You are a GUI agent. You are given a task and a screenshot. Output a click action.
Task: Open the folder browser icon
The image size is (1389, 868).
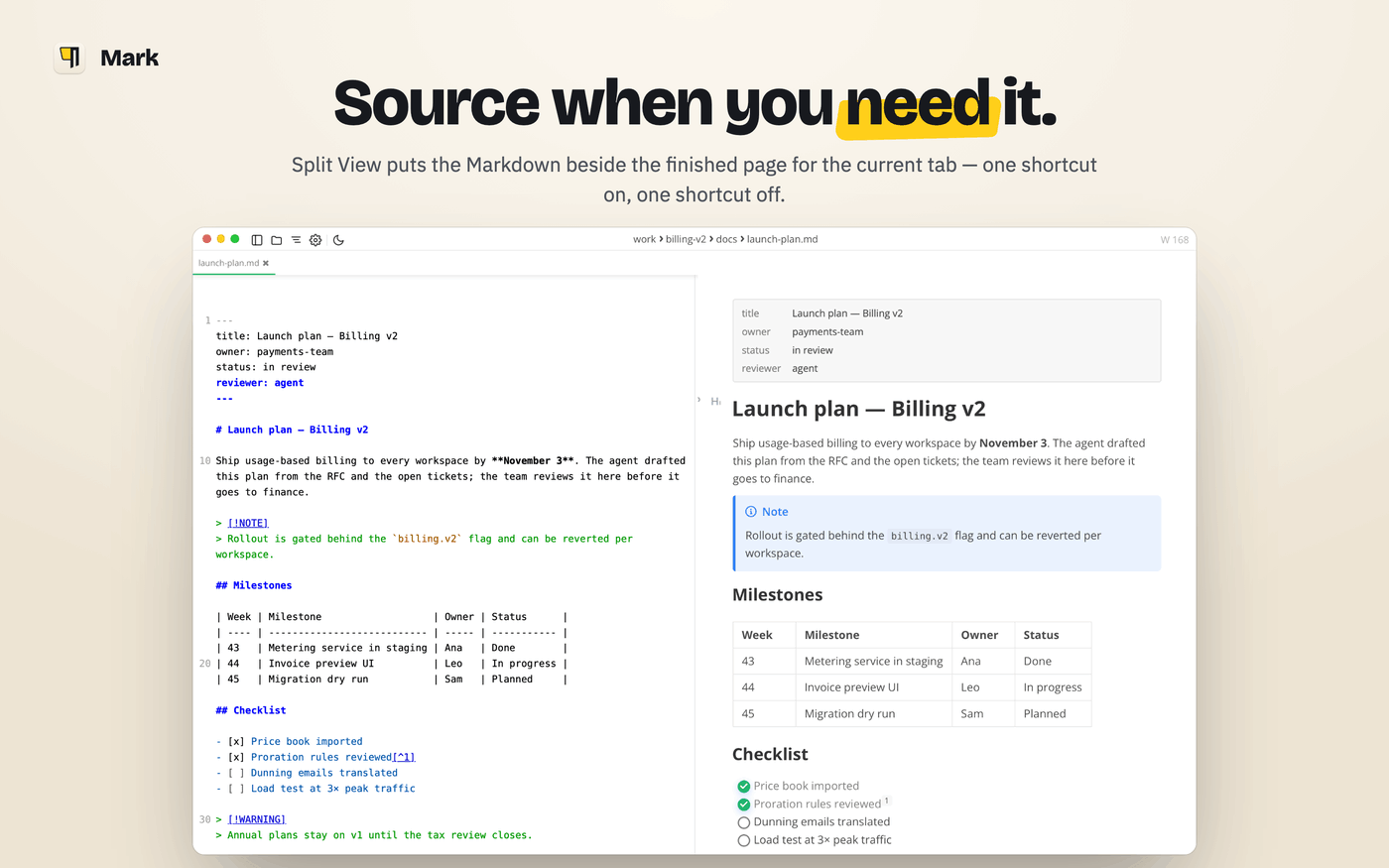tap(277, 240)
